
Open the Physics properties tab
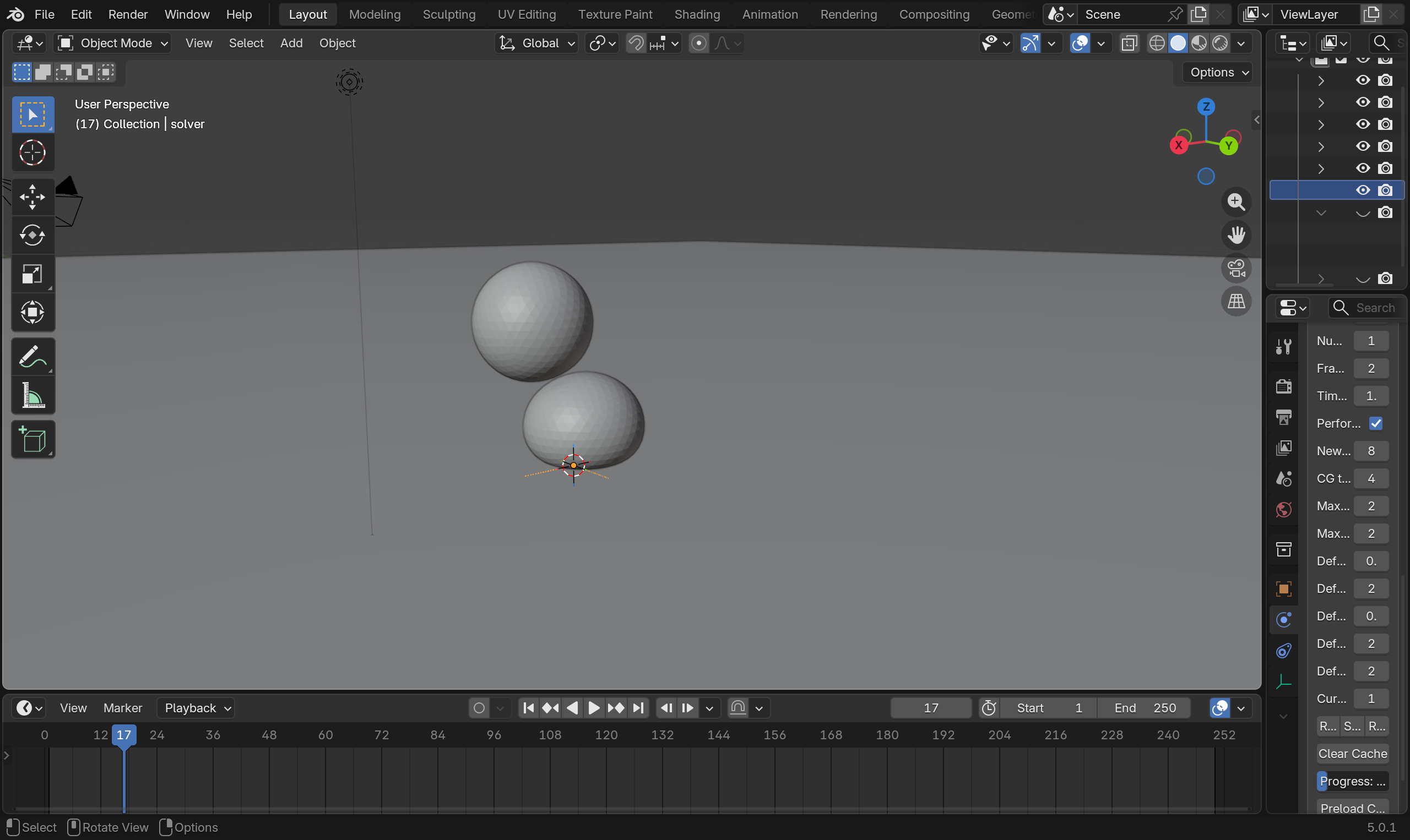[1283, 620]
